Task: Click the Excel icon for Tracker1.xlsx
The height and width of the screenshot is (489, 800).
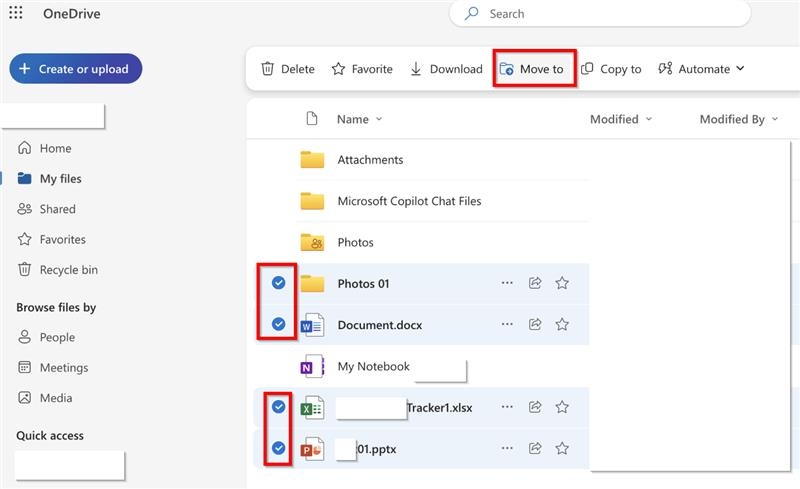Action: (312, 407)
